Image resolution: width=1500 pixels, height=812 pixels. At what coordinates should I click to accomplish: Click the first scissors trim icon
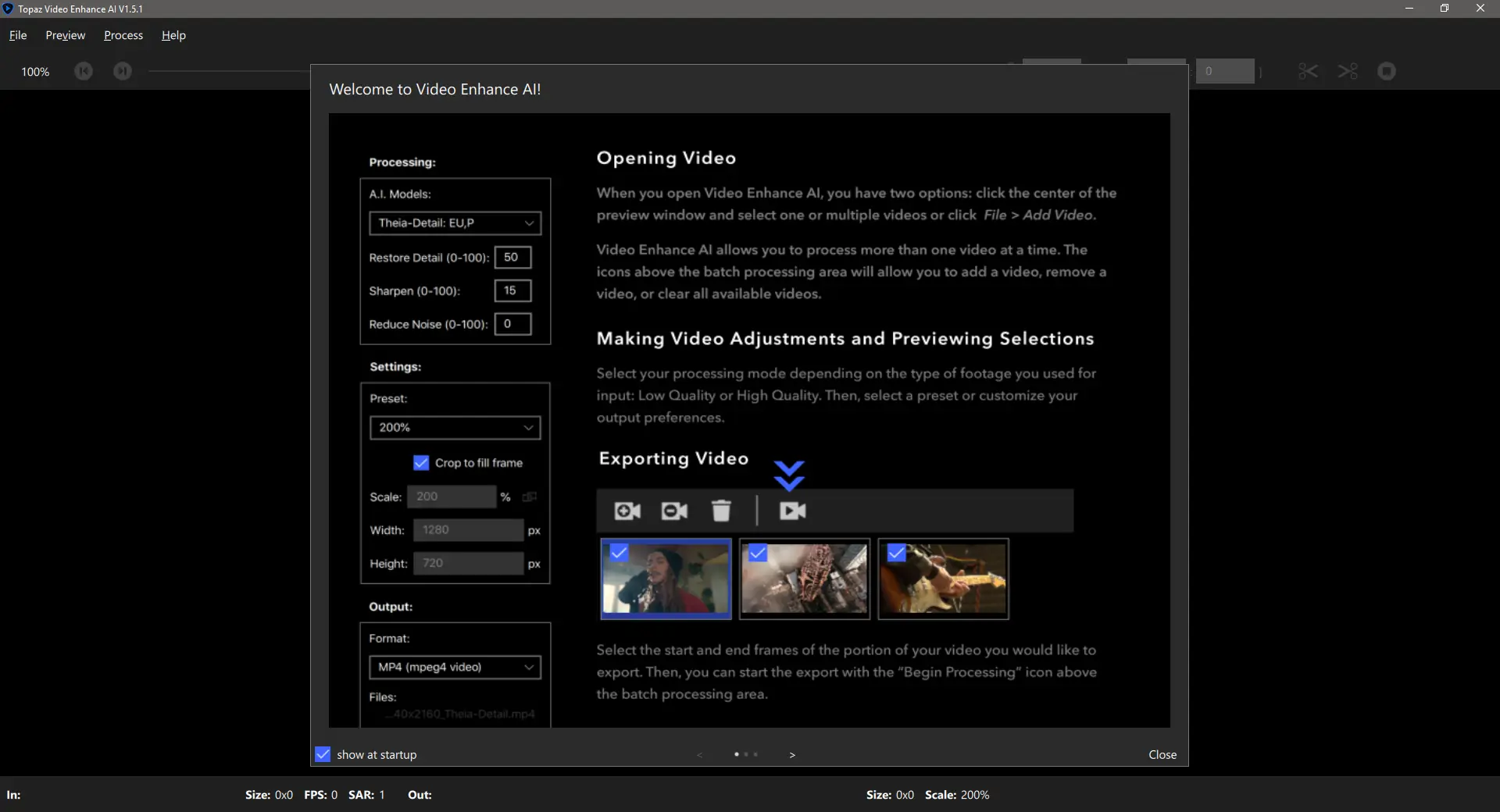click(1308, 71)
